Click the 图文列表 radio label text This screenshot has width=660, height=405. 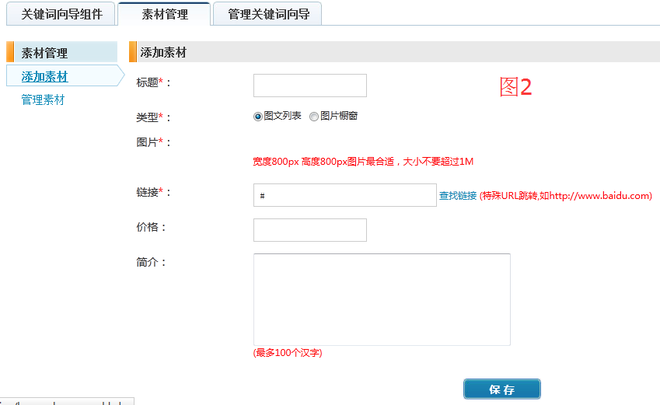[282, 116]
